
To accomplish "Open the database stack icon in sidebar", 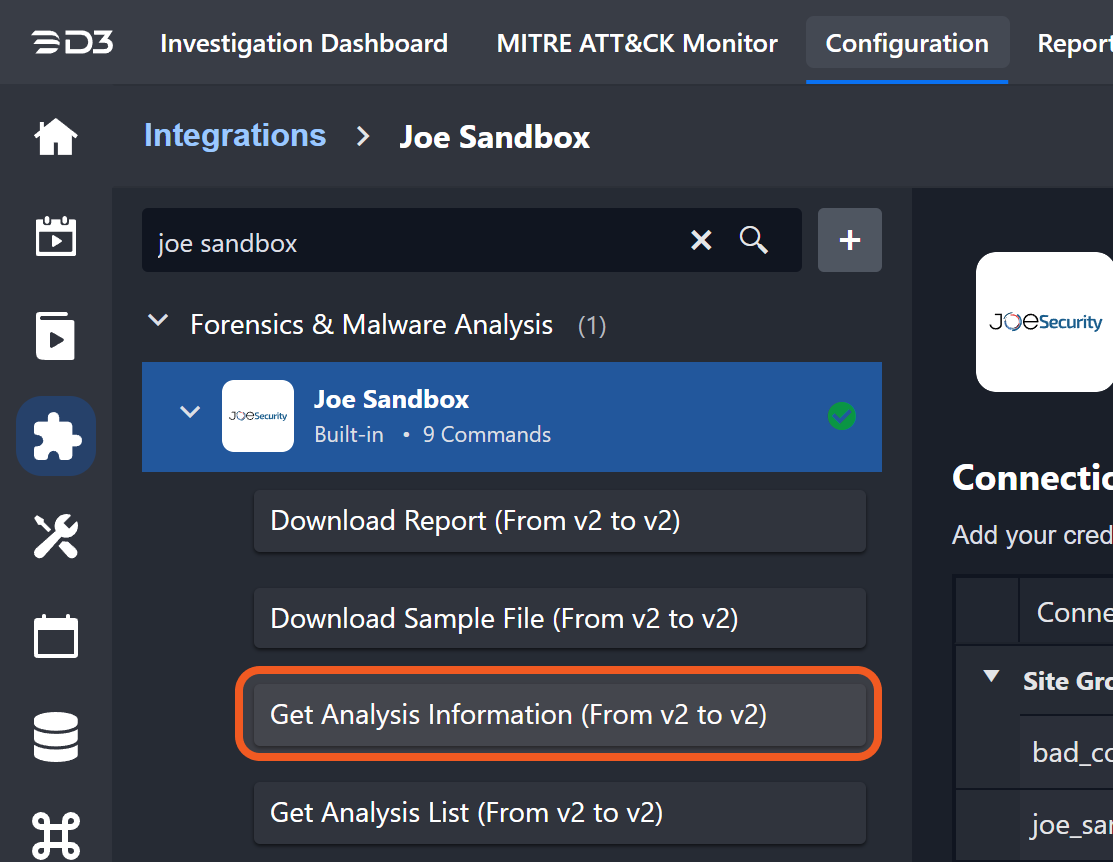I will point(56,736).
